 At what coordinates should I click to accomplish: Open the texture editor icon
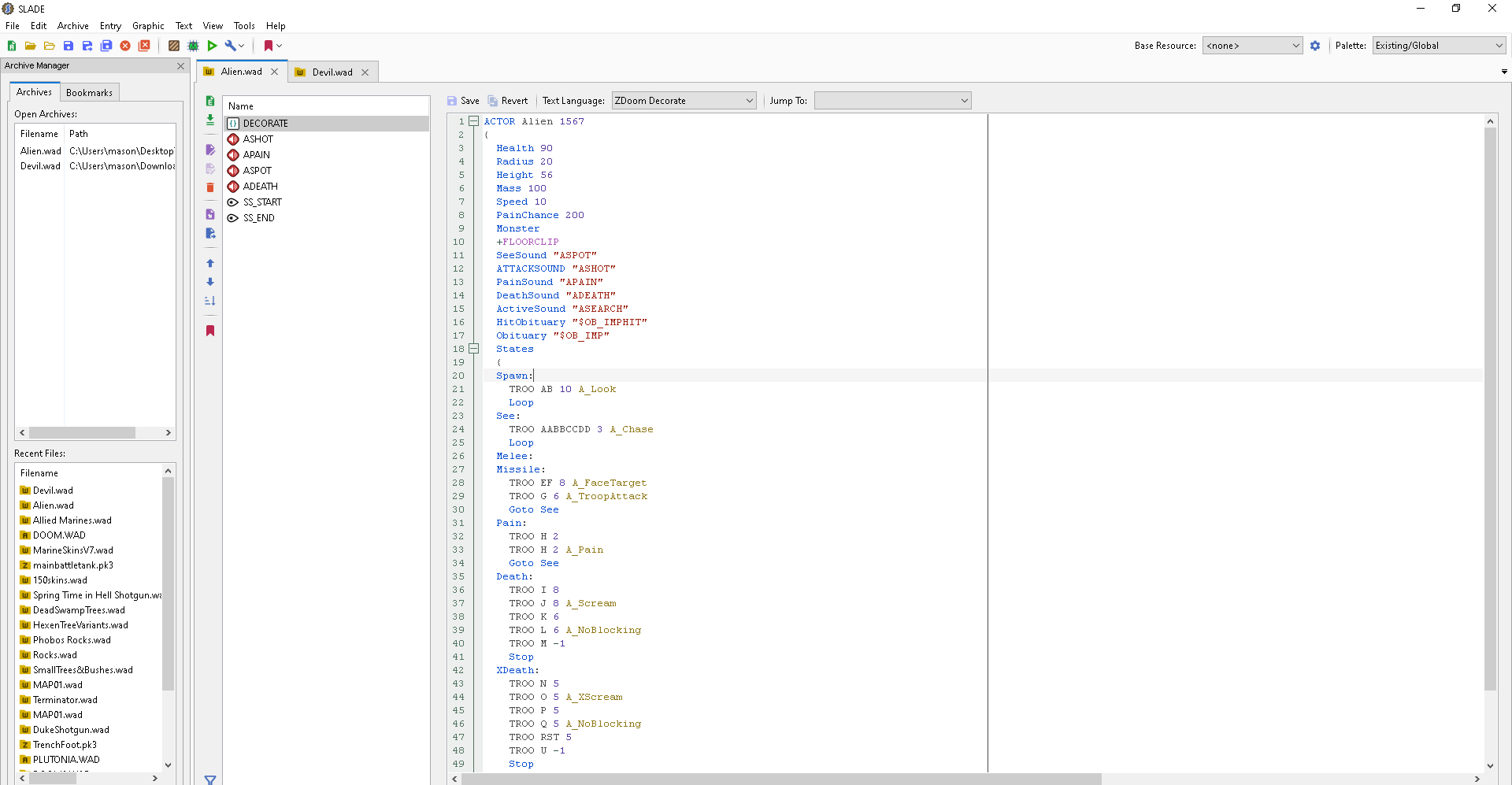coord(174,46)
